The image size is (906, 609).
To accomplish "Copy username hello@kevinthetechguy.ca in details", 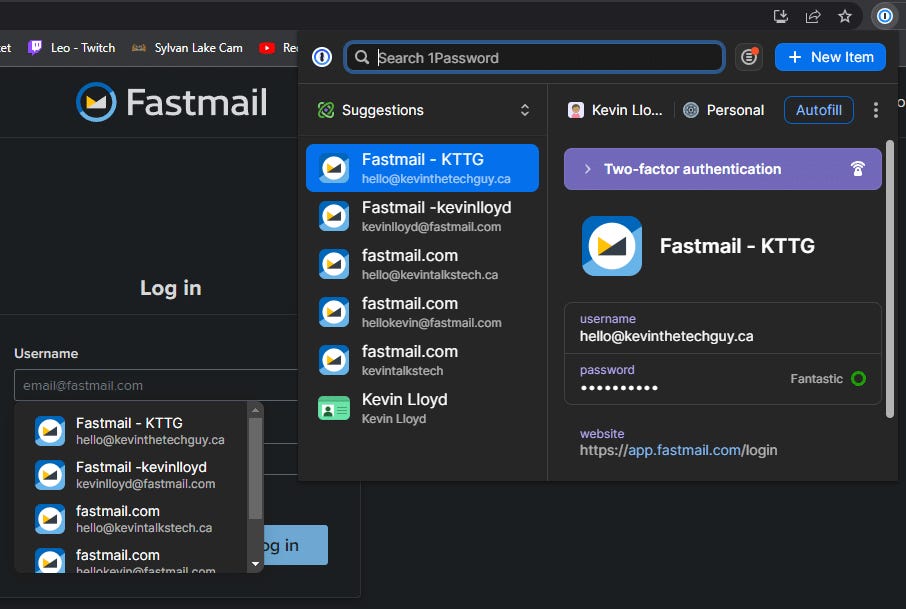I will (x=722, y=328).
